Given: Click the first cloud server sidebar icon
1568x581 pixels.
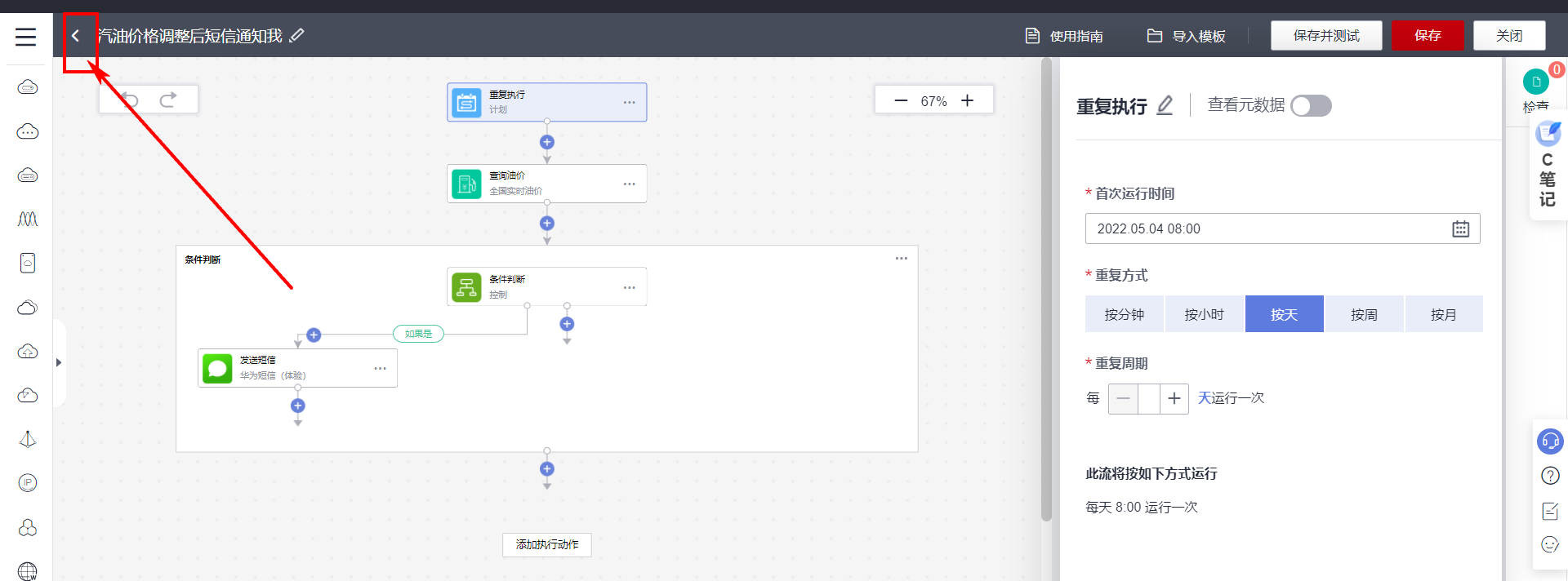Looking at the screenshot, I should click(x=28, y=87).
